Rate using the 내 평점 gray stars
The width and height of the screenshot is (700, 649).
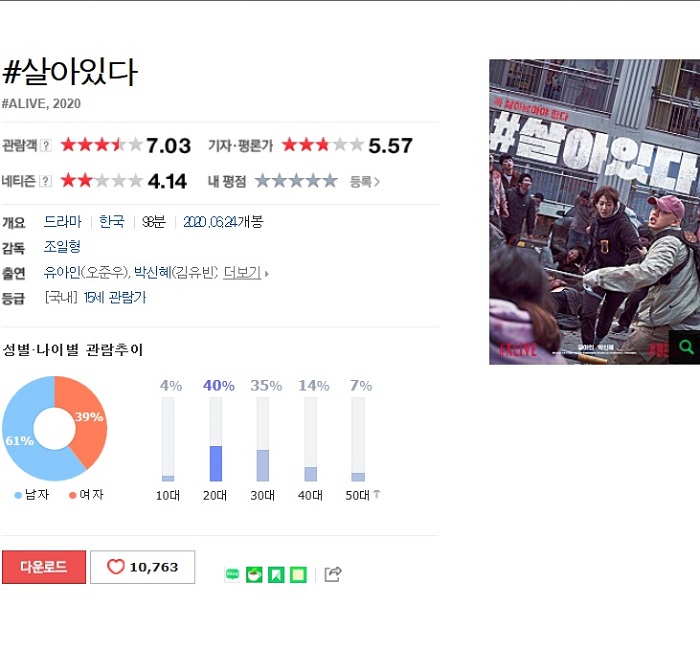296,181
